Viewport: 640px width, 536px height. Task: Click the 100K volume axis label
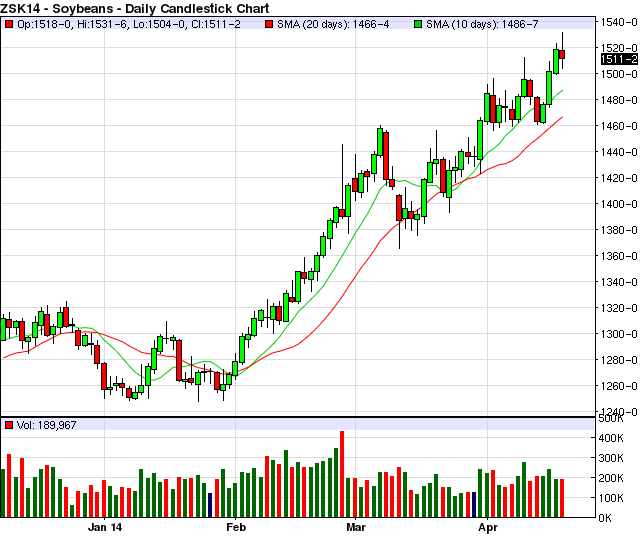click(611, 498)
